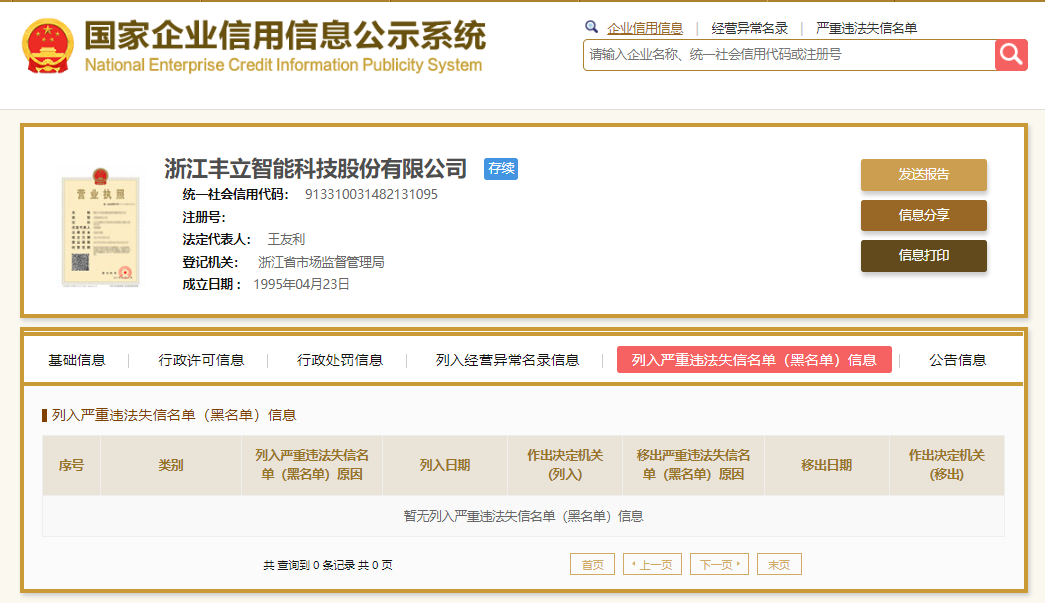Click the national emblem logo
Image resolution: width=1045 pixels, height=603 pixels.
coord(48,45)
